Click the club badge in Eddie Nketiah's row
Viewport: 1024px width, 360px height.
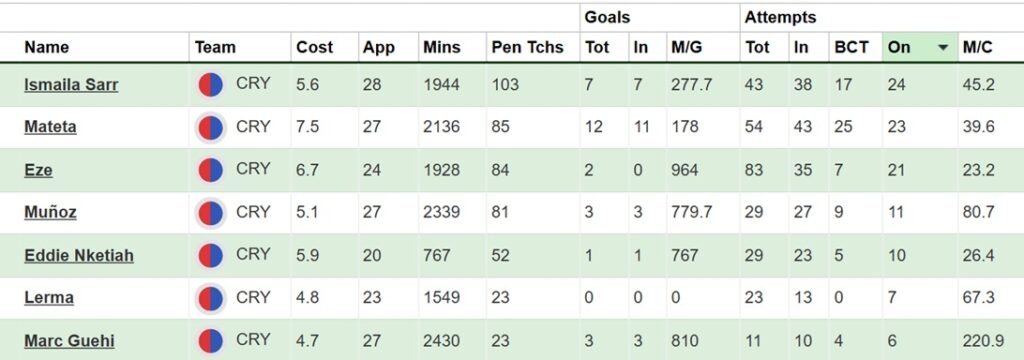click(210, 256)
